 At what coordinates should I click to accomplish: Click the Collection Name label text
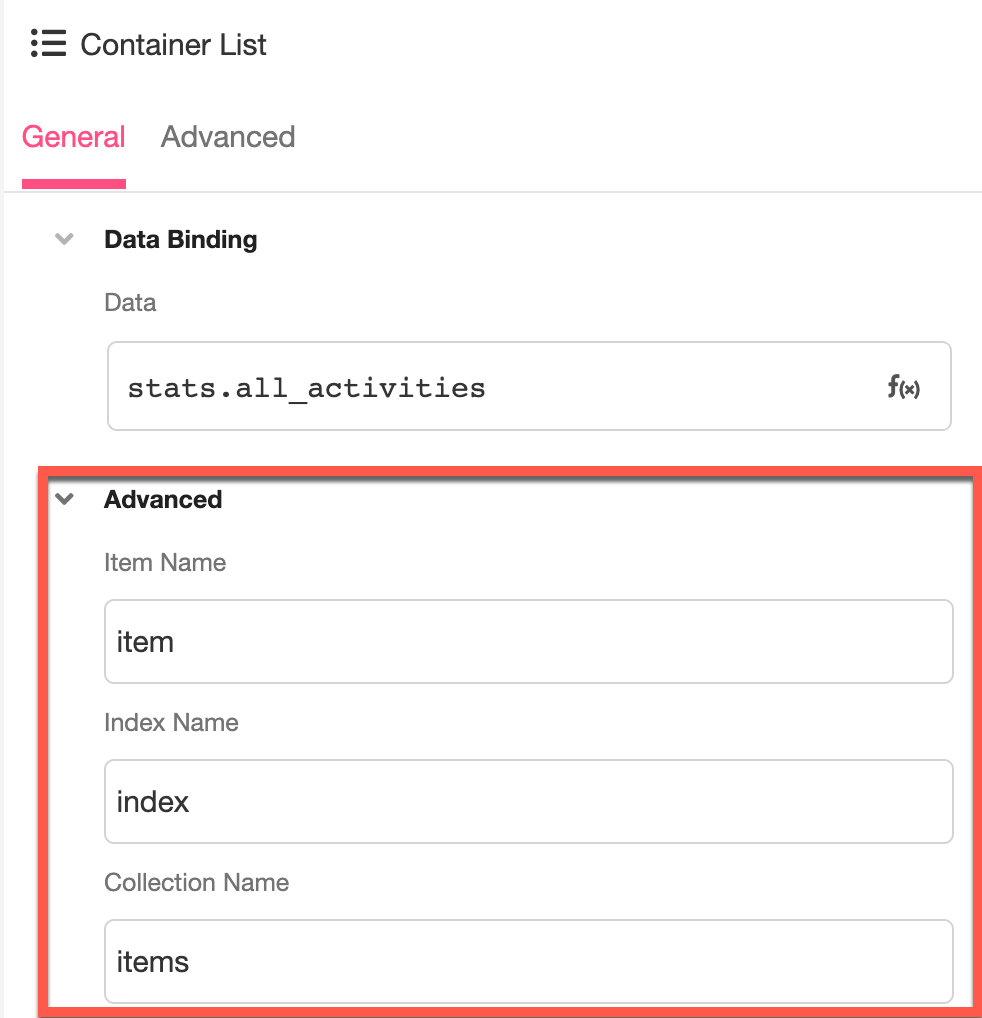(196, 882)
